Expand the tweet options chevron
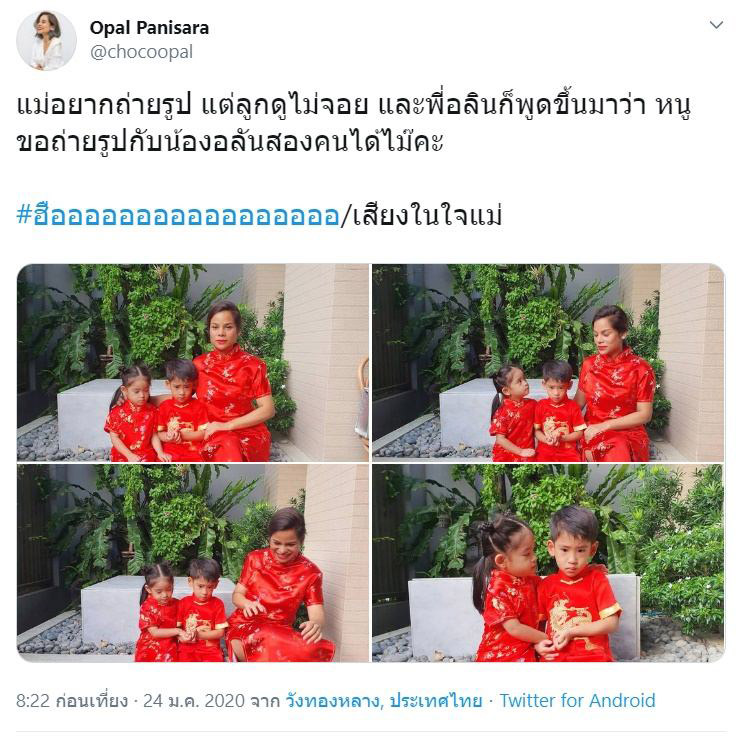743x737 pixels. tap(716, 25)
